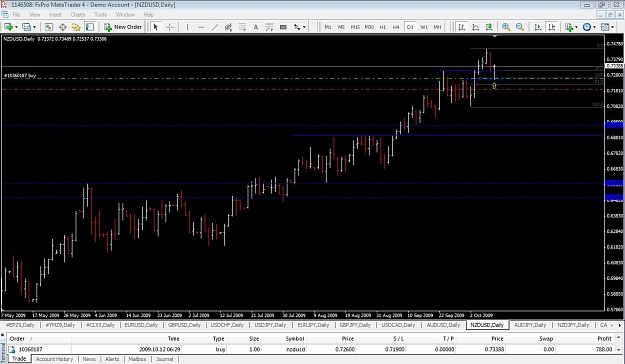This screenshot has height=364, width=625.
Task: Open the Templates icon
Action: coord(605,27)
